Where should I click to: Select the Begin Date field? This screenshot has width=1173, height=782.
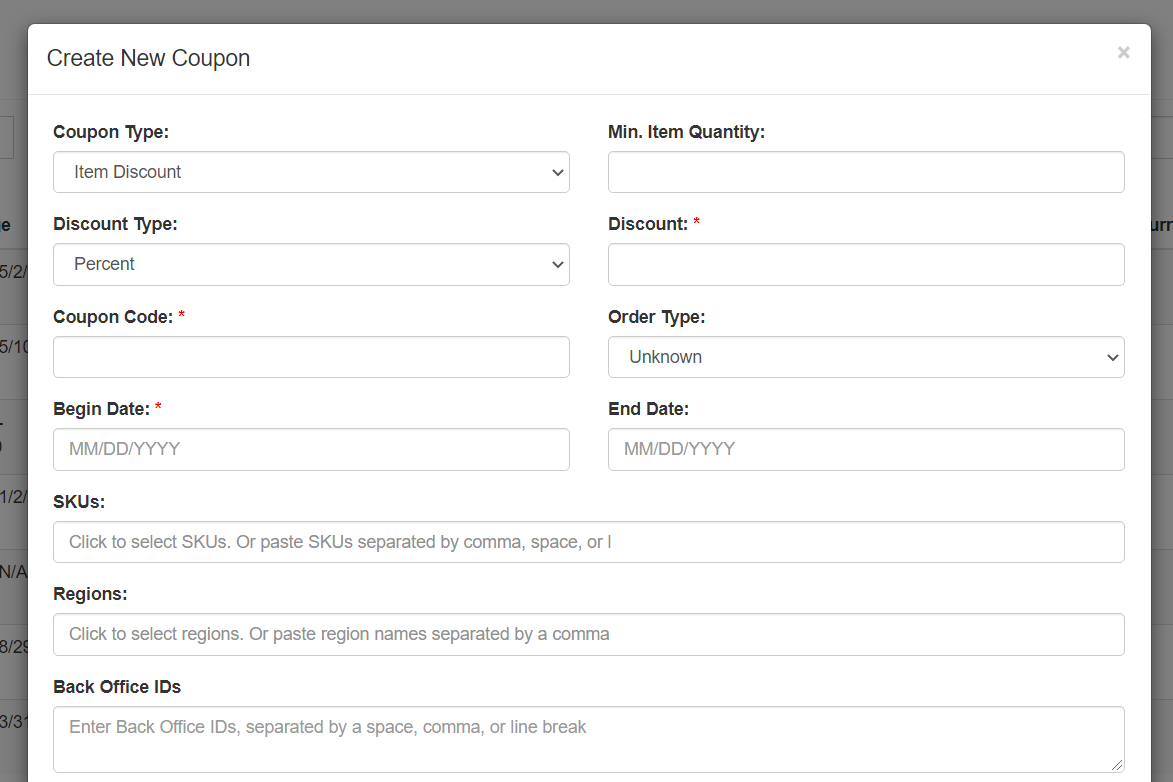(311, 449)
